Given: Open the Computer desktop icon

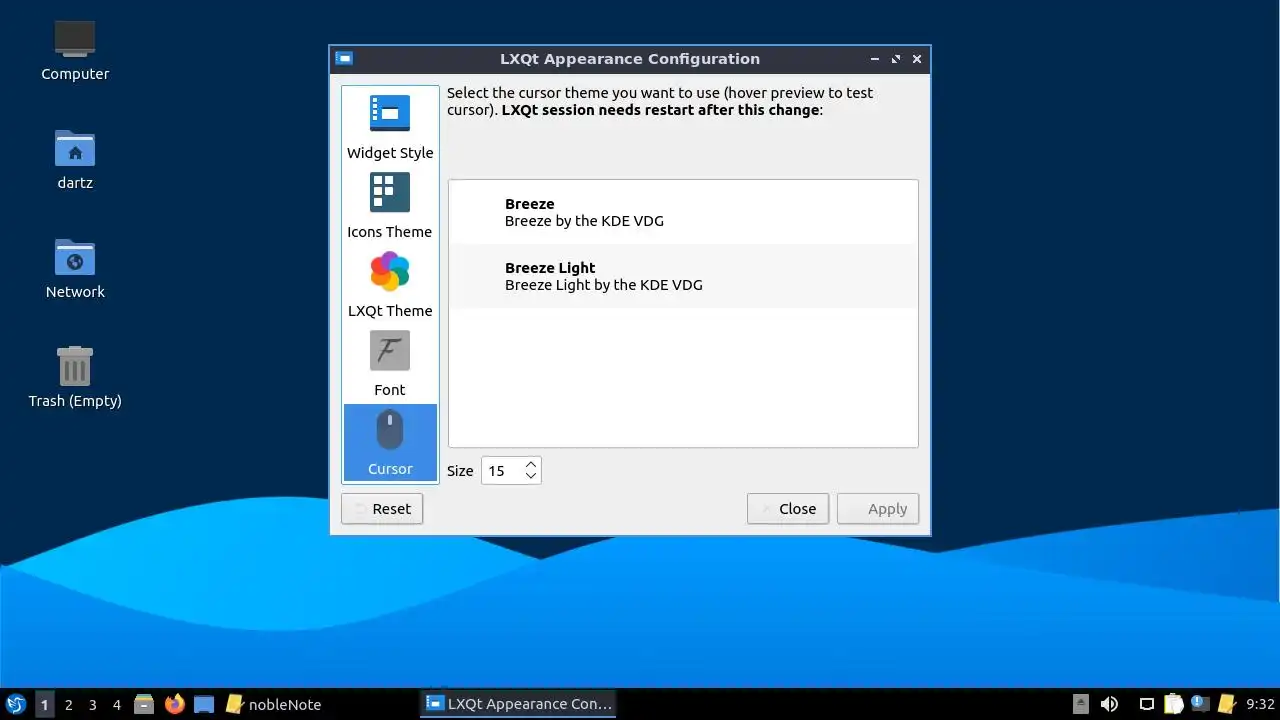Looking at the screenshot, I should pos(75,50).
